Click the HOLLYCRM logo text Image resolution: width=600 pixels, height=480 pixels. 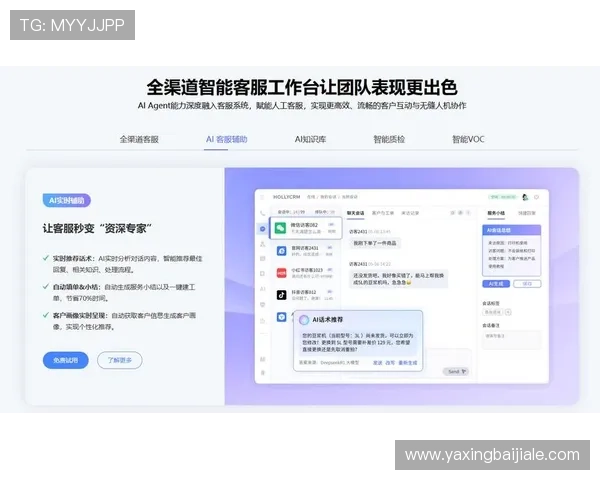tap(287, 197)
